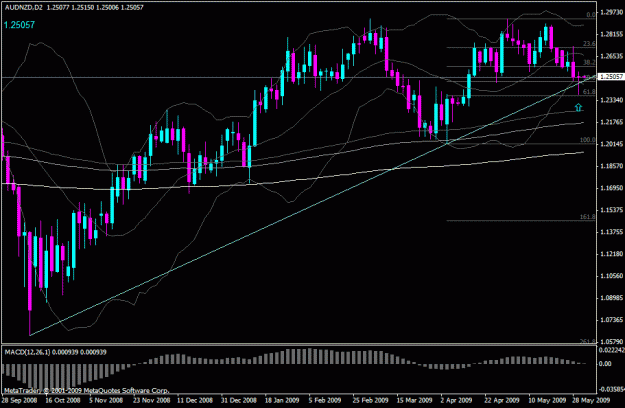Click the 5 Feb 2009 date label

click(324, 400)
